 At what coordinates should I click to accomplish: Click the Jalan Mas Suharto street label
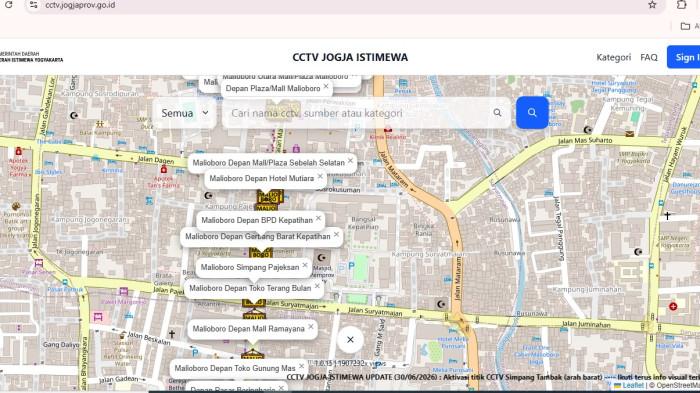coord(585,140)
